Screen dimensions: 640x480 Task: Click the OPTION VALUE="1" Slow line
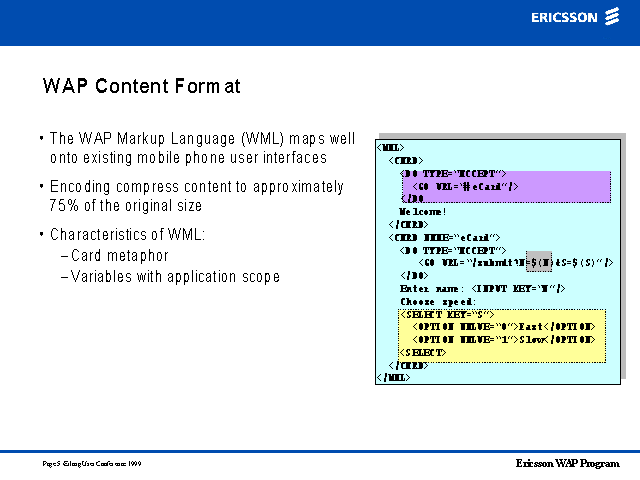click(504, 340)
